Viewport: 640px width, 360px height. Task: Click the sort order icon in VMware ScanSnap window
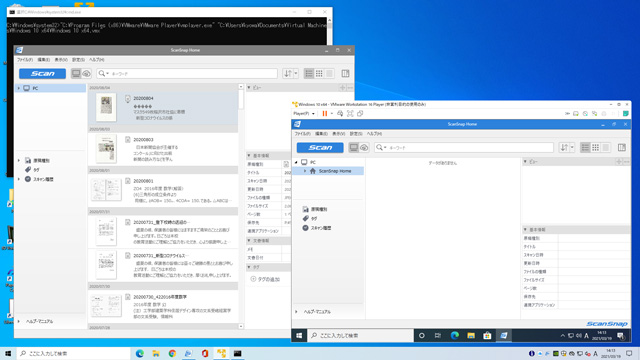coord(564,147)
